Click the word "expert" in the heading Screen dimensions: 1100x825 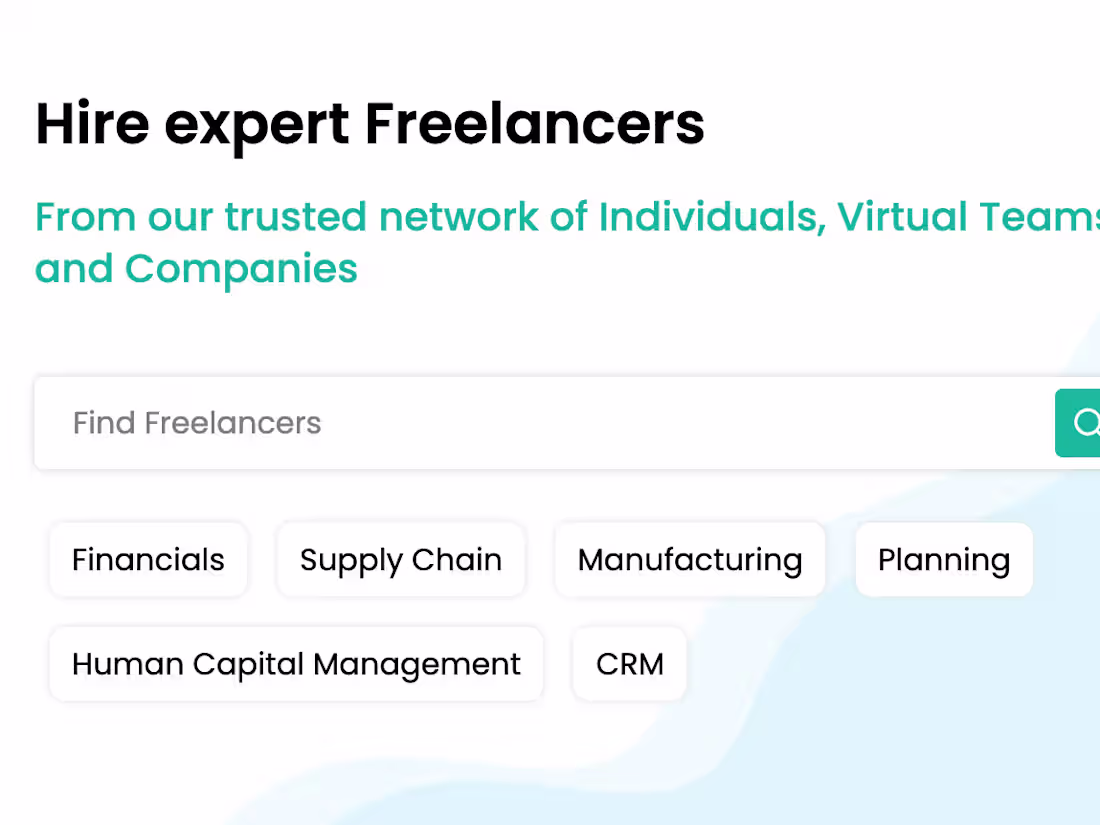click(257, 126)
